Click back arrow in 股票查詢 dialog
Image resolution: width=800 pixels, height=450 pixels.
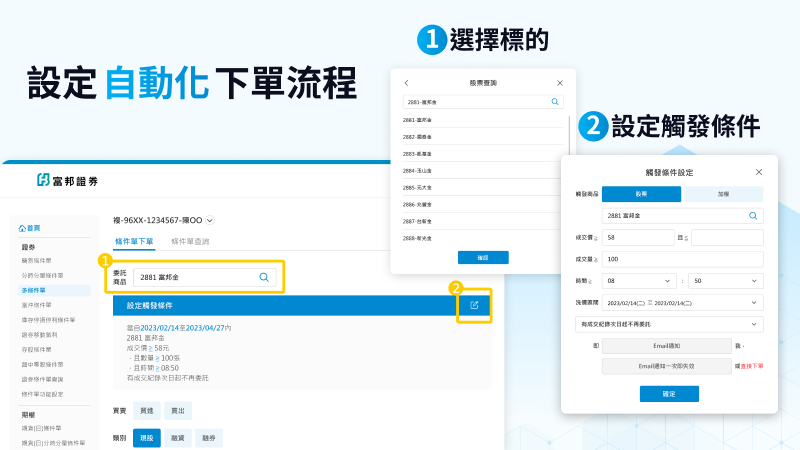[x=406, y=83]
